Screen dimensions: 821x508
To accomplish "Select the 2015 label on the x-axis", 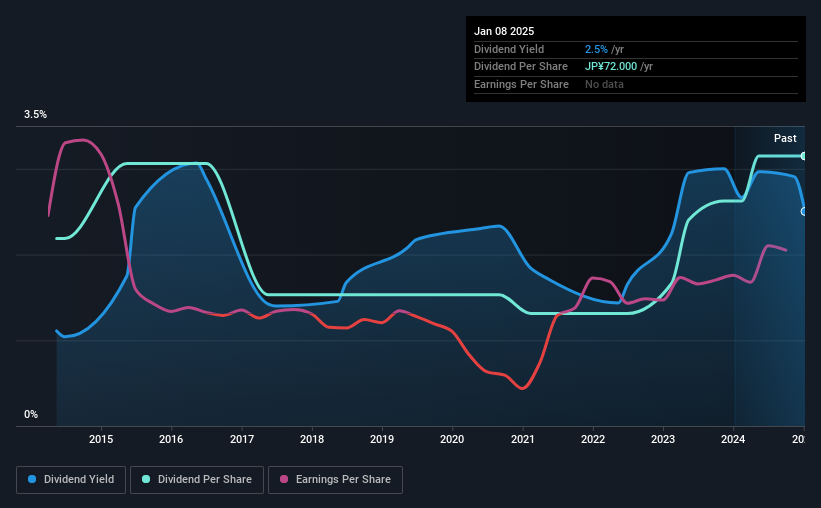I will (x=101, y=439).
